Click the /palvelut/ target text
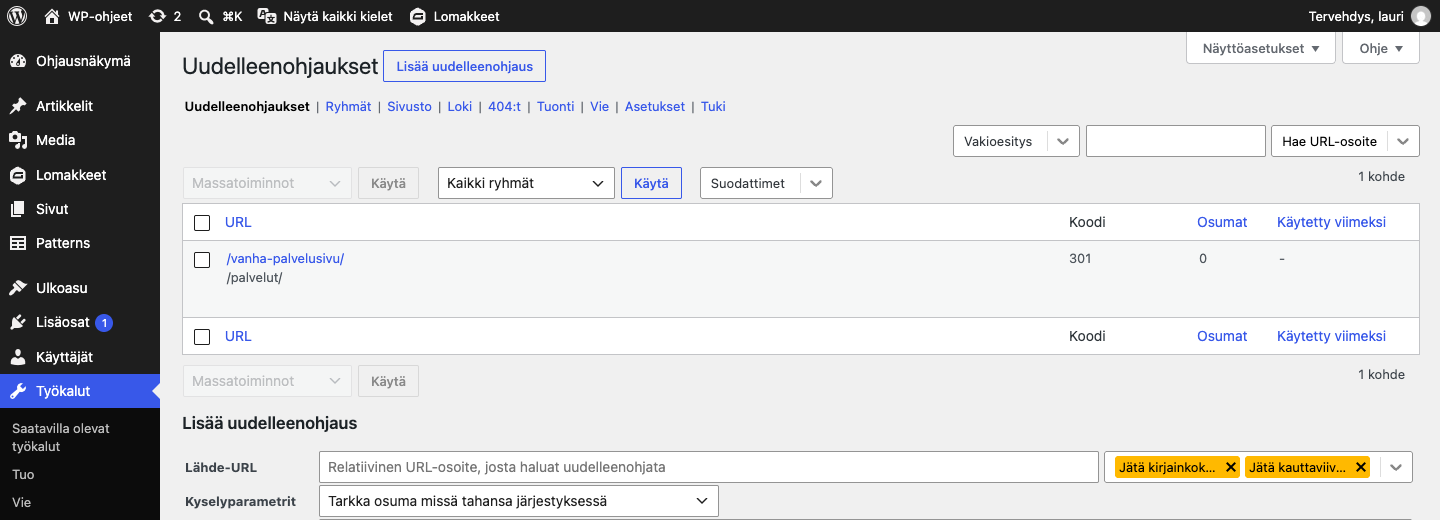This screenshot has height=520, width=1440. (255, 277)
